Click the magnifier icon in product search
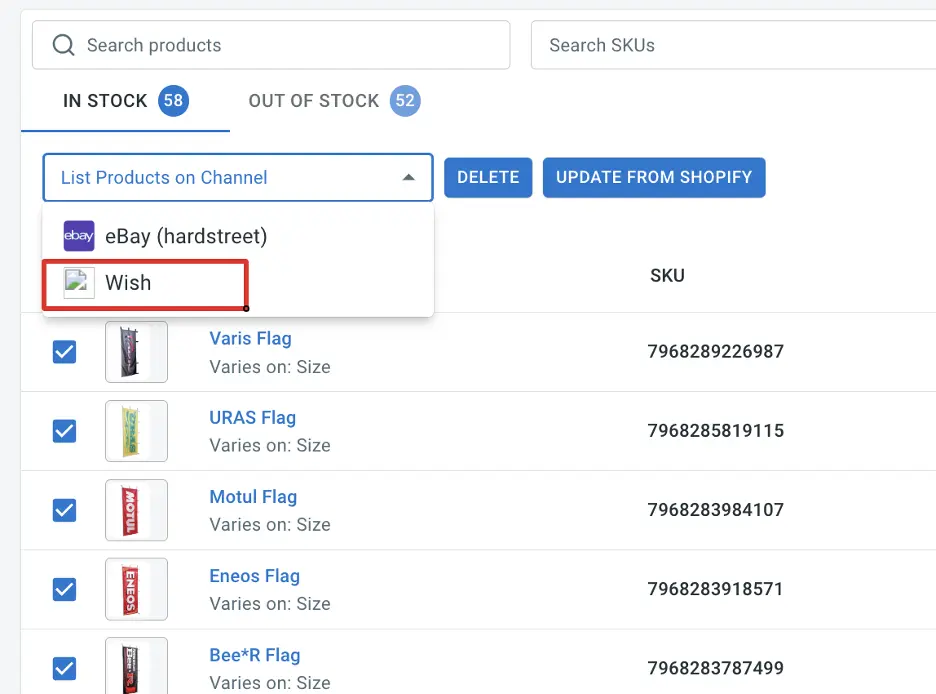Screen dimensions: 936x694 pos(63,45)
